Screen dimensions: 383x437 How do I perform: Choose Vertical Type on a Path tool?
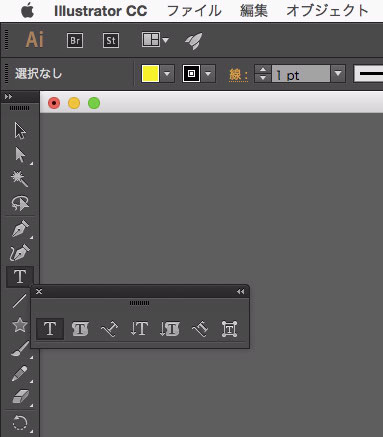coord(200,329)
